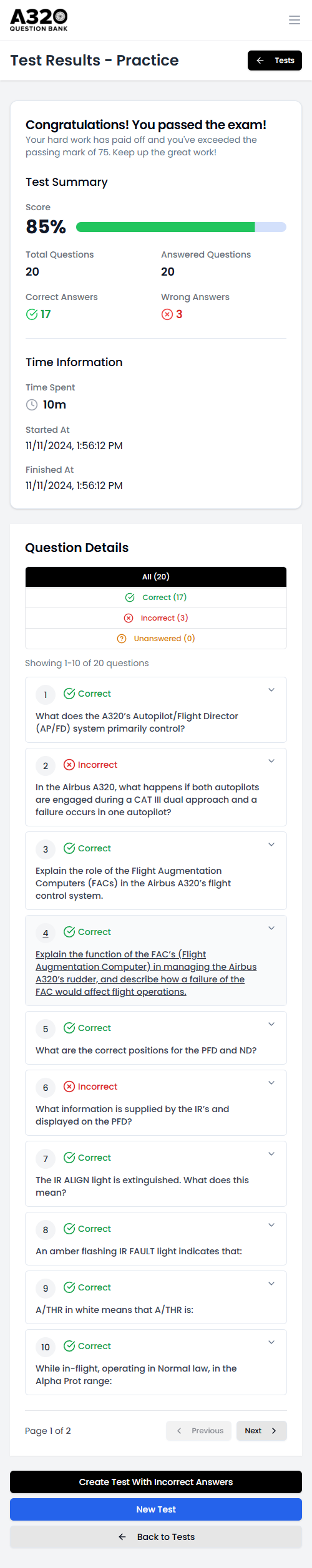Click the Correct check icon on question 1
This screenshot has width=312, height=1568.
tap(69, 694)
